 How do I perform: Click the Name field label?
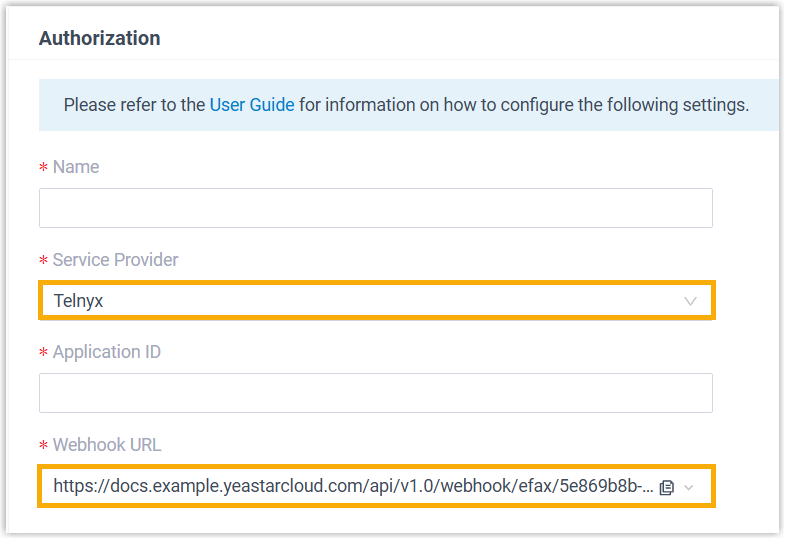coord(76,167)
